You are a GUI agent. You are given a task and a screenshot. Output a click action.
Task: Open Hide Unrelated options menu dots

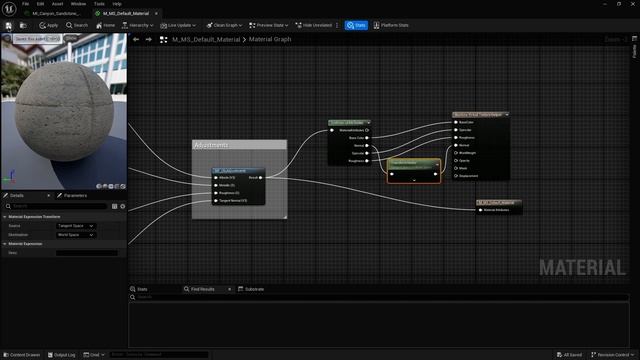click(337, 25)
